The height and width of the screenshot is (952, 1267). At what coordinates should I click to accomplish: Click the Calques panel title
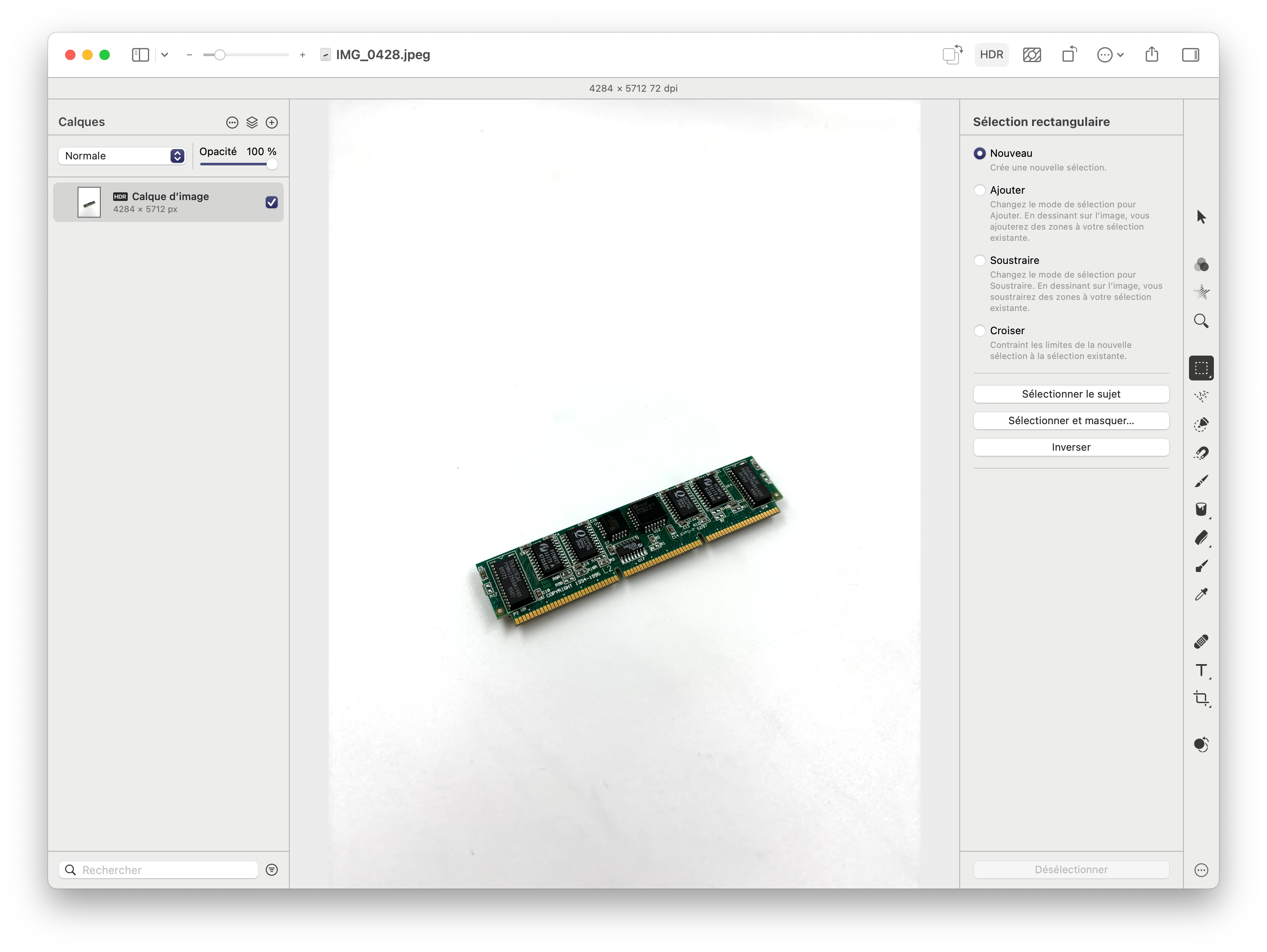pyautogui.click(x=81, y=122)
